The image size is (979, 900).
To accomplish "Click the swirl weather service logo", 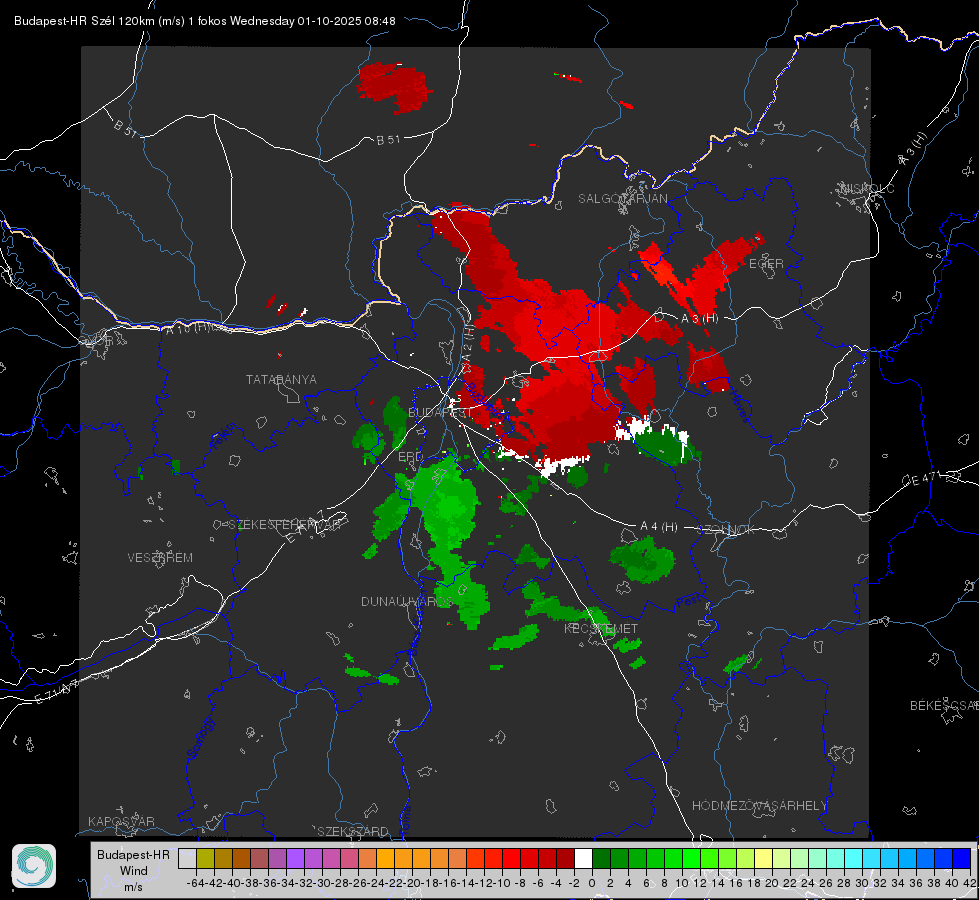I will pos(34,866).
